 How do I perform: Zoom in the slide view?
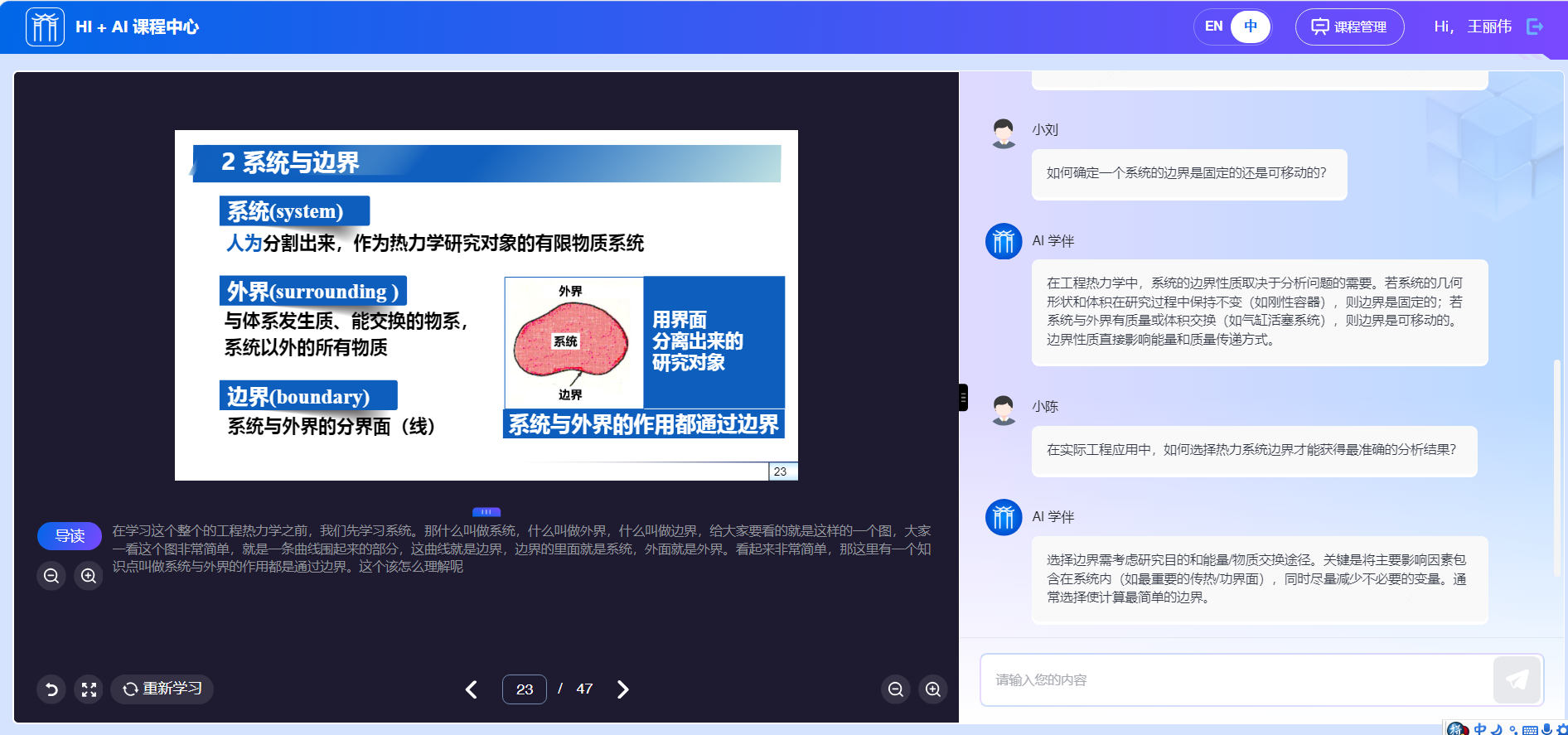tap(933, 689)
